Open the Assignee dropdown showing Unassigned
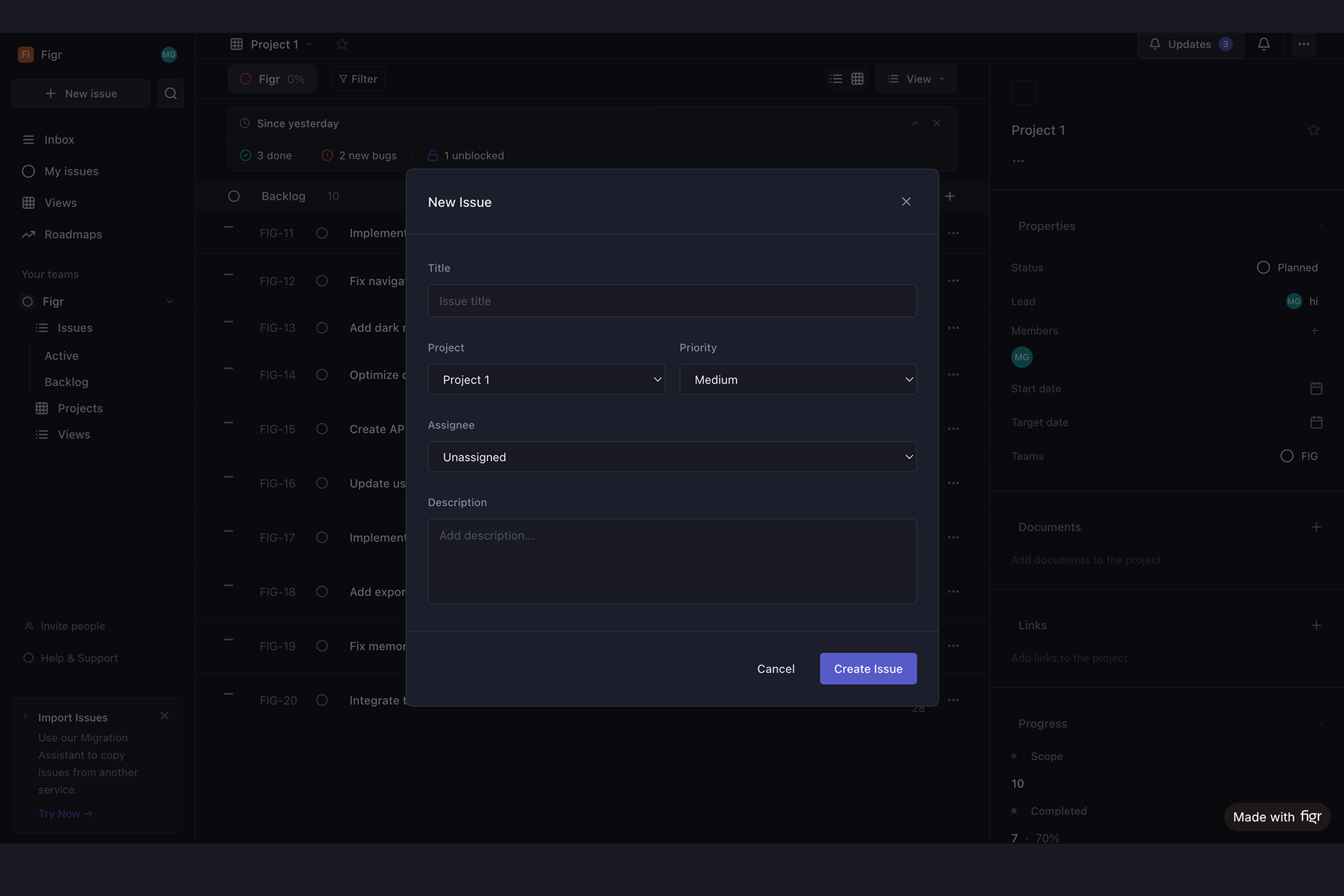Image resolution: width=1344 pixels, height=896 pixels. [672, 457]
